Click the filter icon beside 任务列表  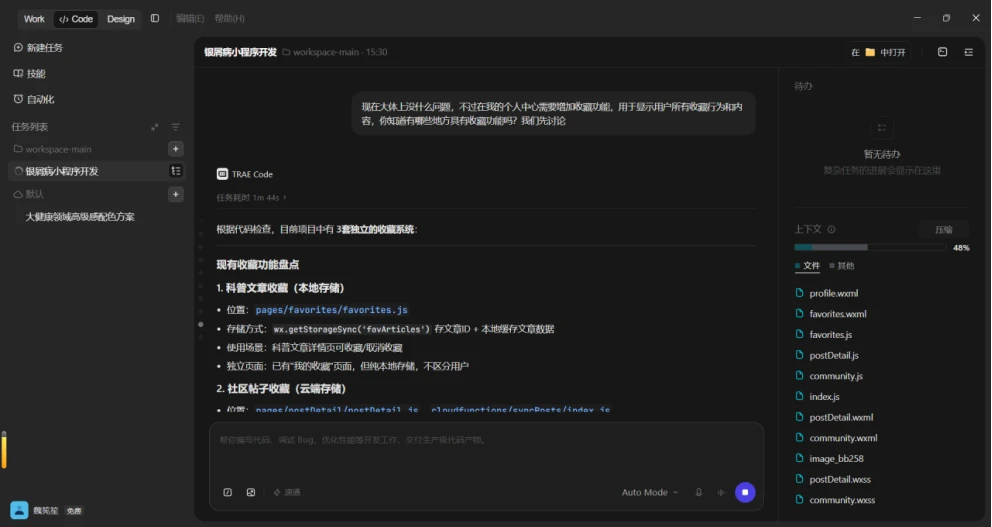pyautogui.click(x=176, y=127)
